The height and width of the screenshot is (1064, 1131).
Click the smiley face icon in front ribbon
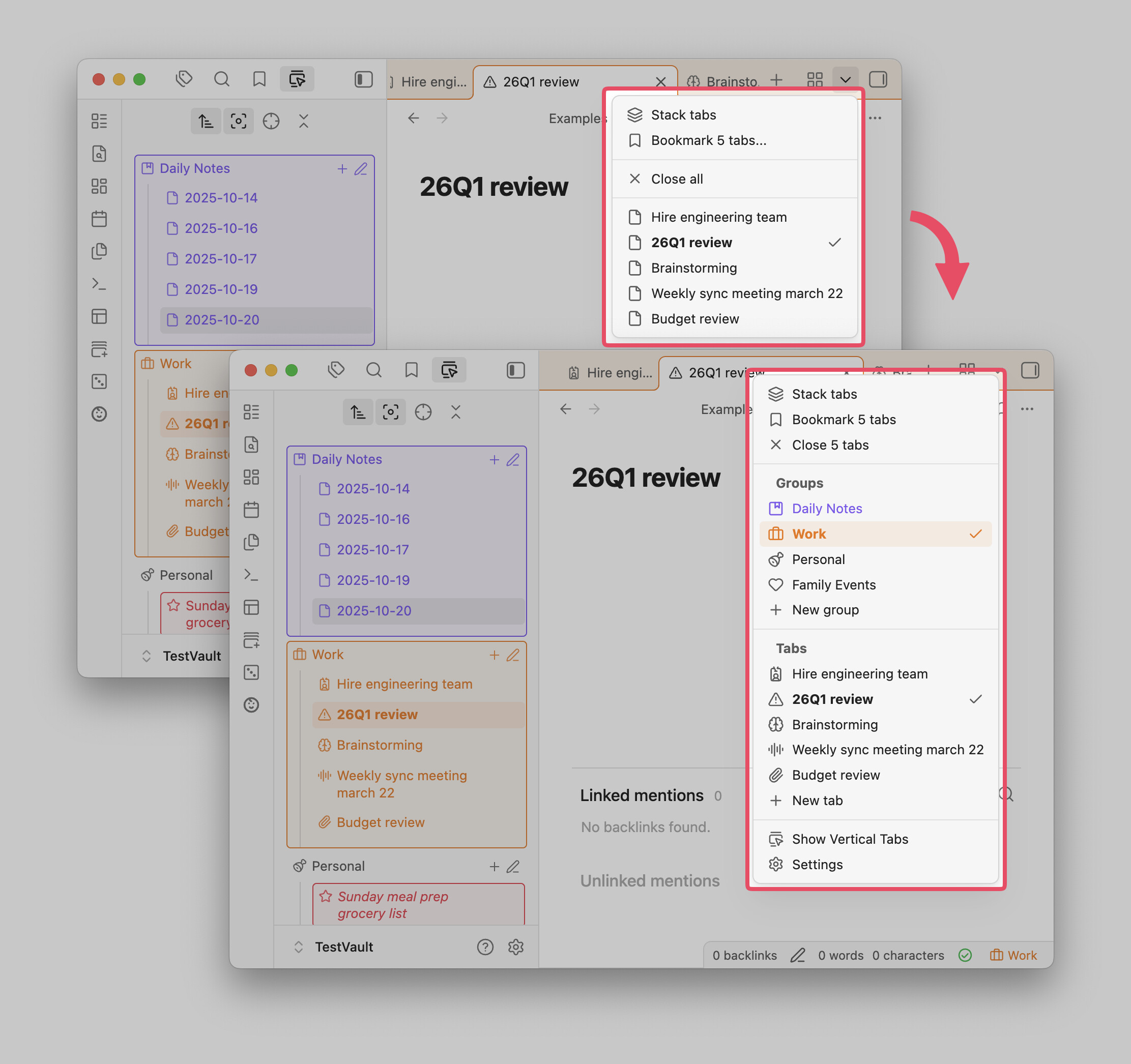click(251, 705)
